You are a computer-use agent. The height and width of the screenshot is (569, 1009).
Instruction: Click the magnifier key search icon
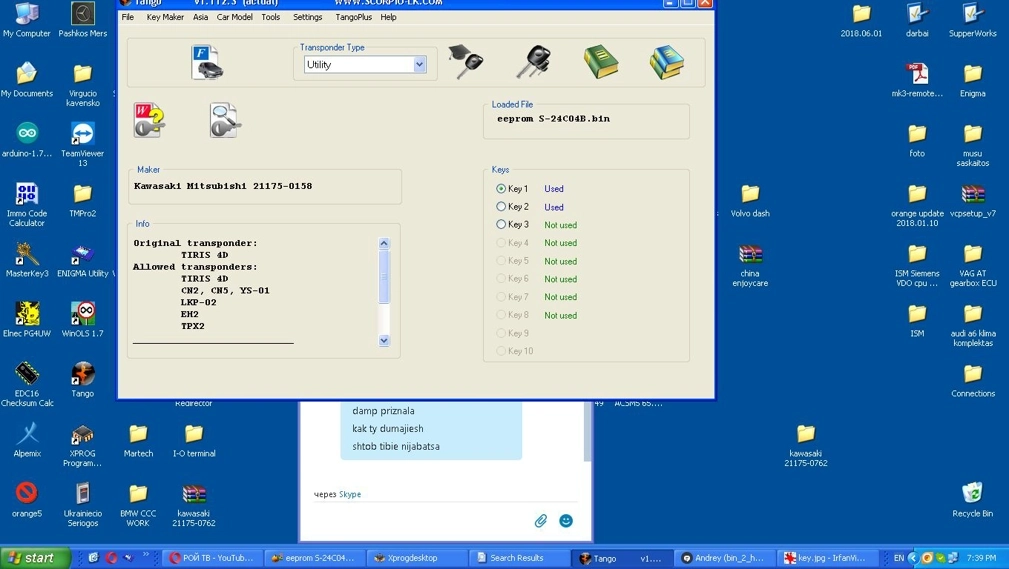(x=225, y=120)
